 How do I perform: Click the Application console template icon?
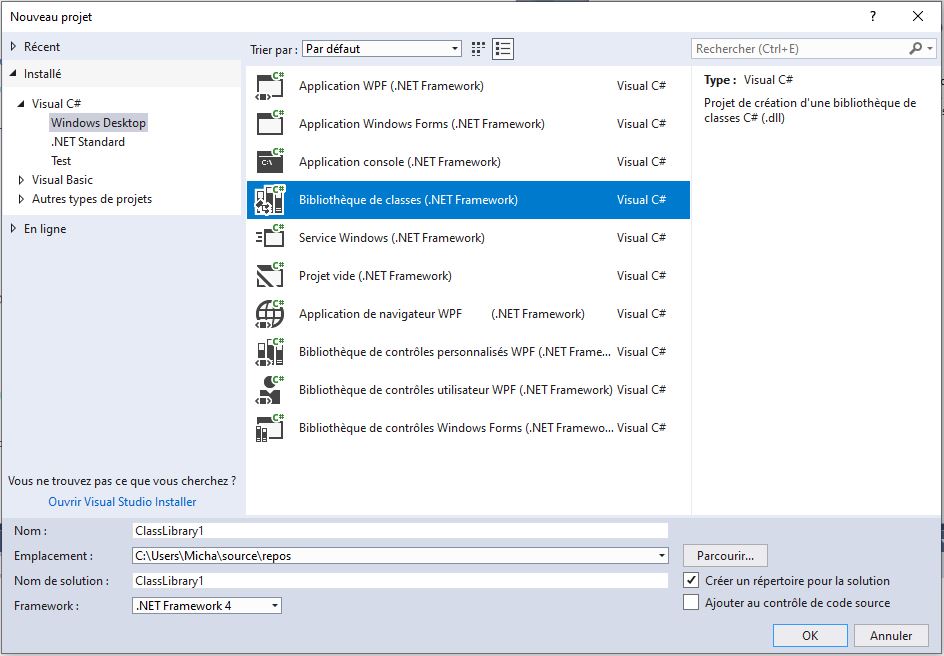tap(270, 162)
